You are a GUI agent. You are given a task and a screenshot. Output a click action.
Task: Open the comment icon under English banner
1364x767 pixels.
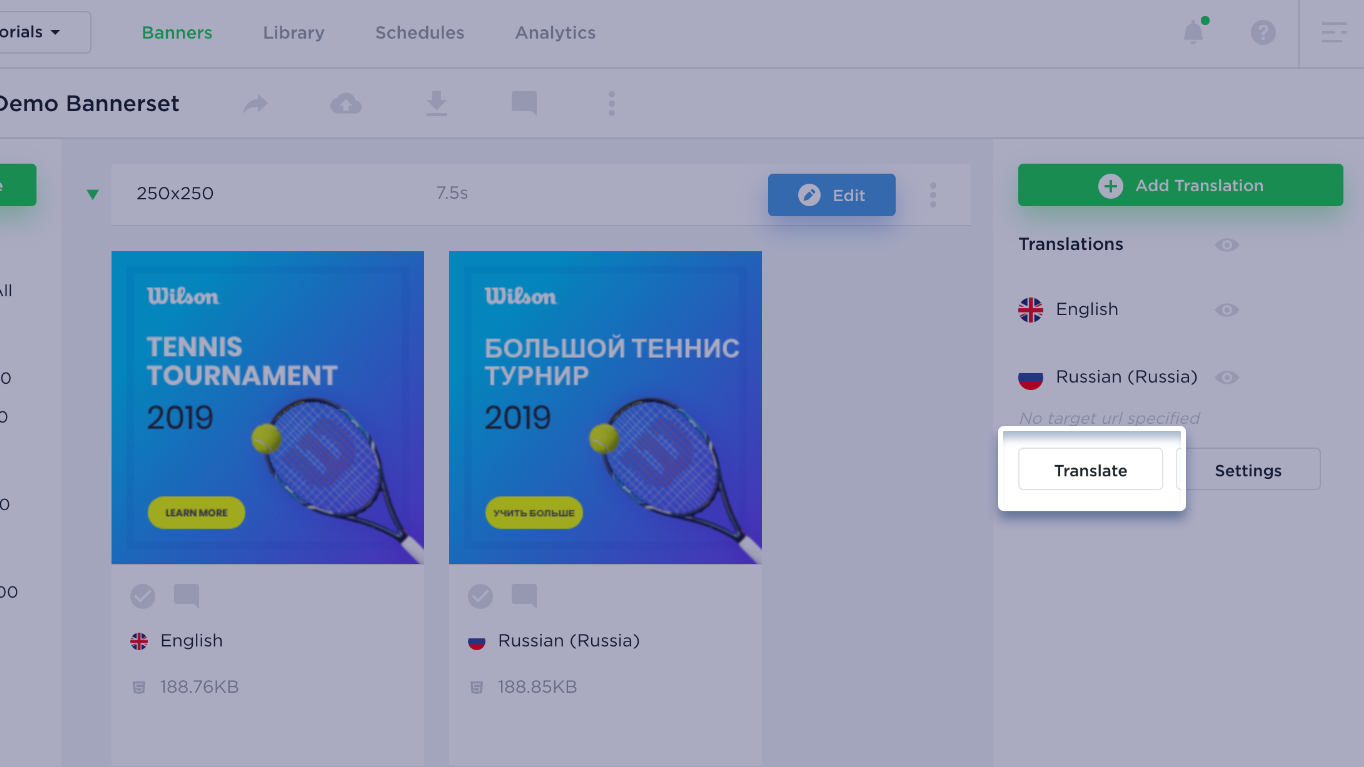click(x=186, y=596)
